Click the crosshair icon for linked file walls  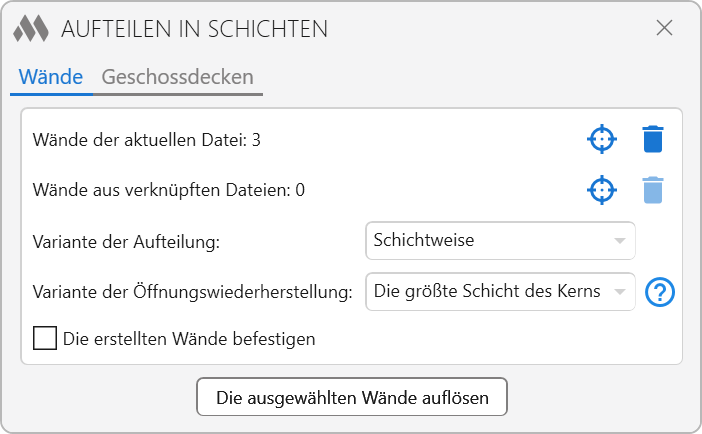click(x=600, y=190)
